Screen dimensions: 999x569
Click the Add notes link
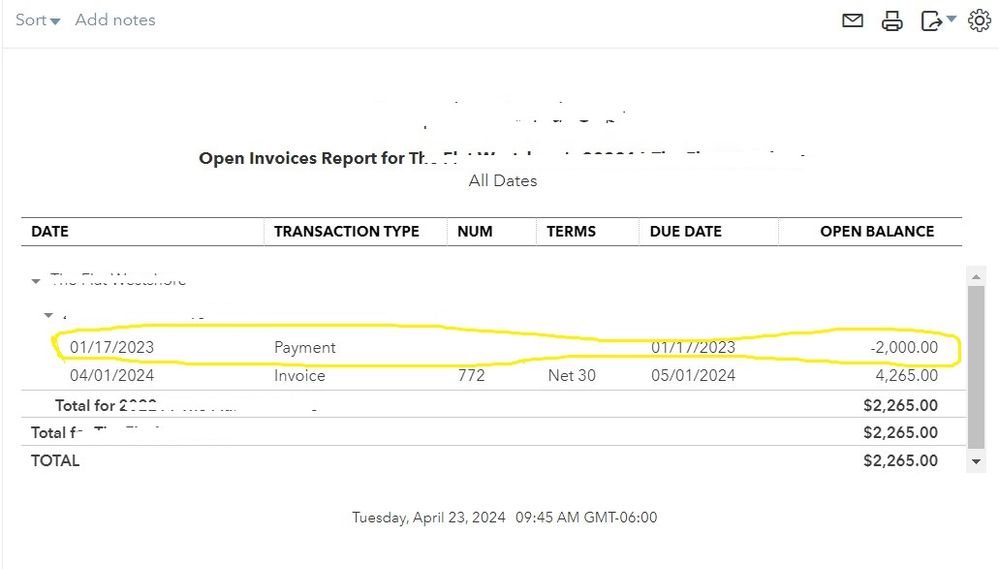pos(115,20)
